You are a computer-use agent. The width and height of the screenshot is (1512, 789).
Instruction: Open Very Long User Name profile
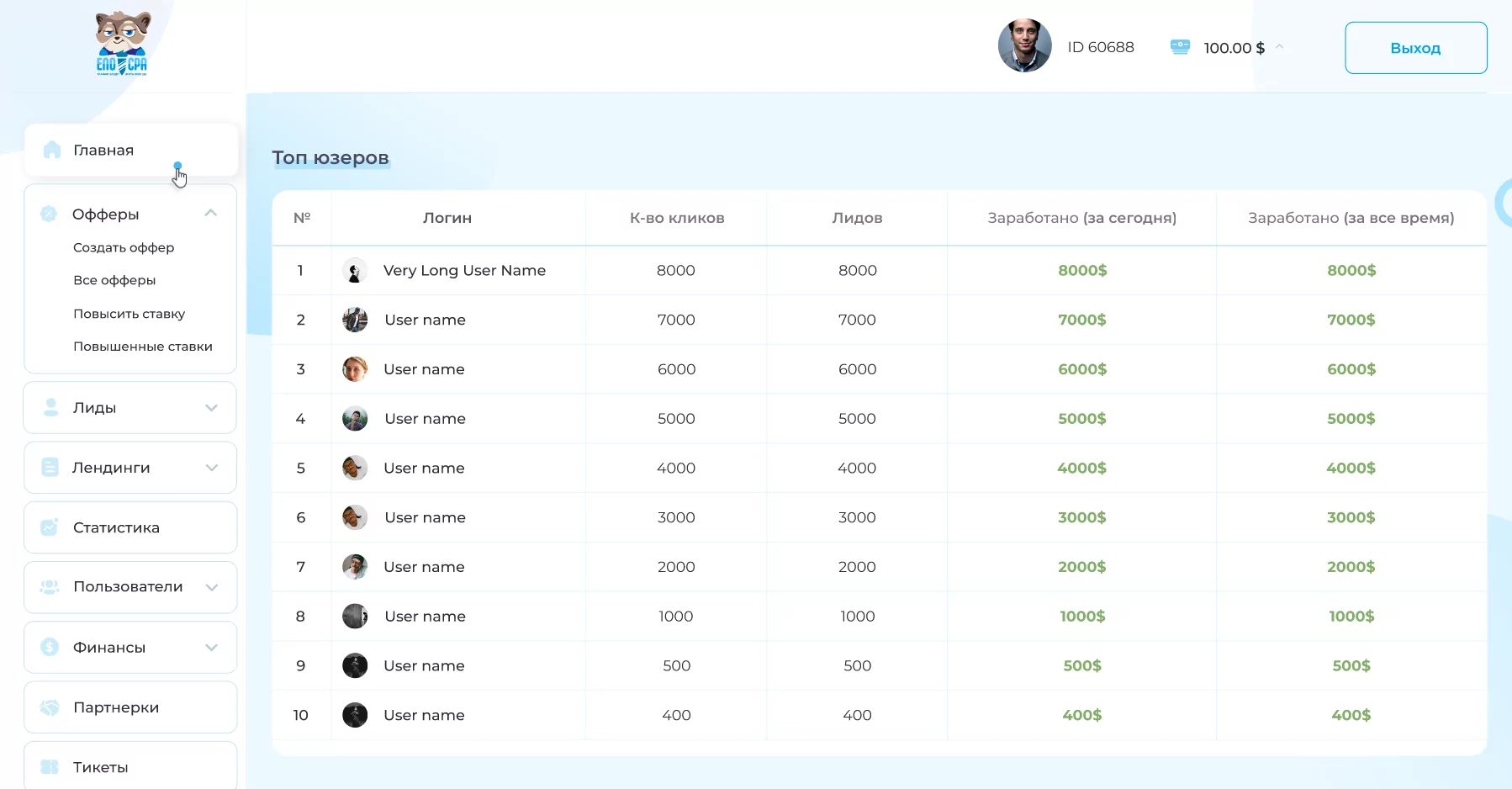(464, 270)
